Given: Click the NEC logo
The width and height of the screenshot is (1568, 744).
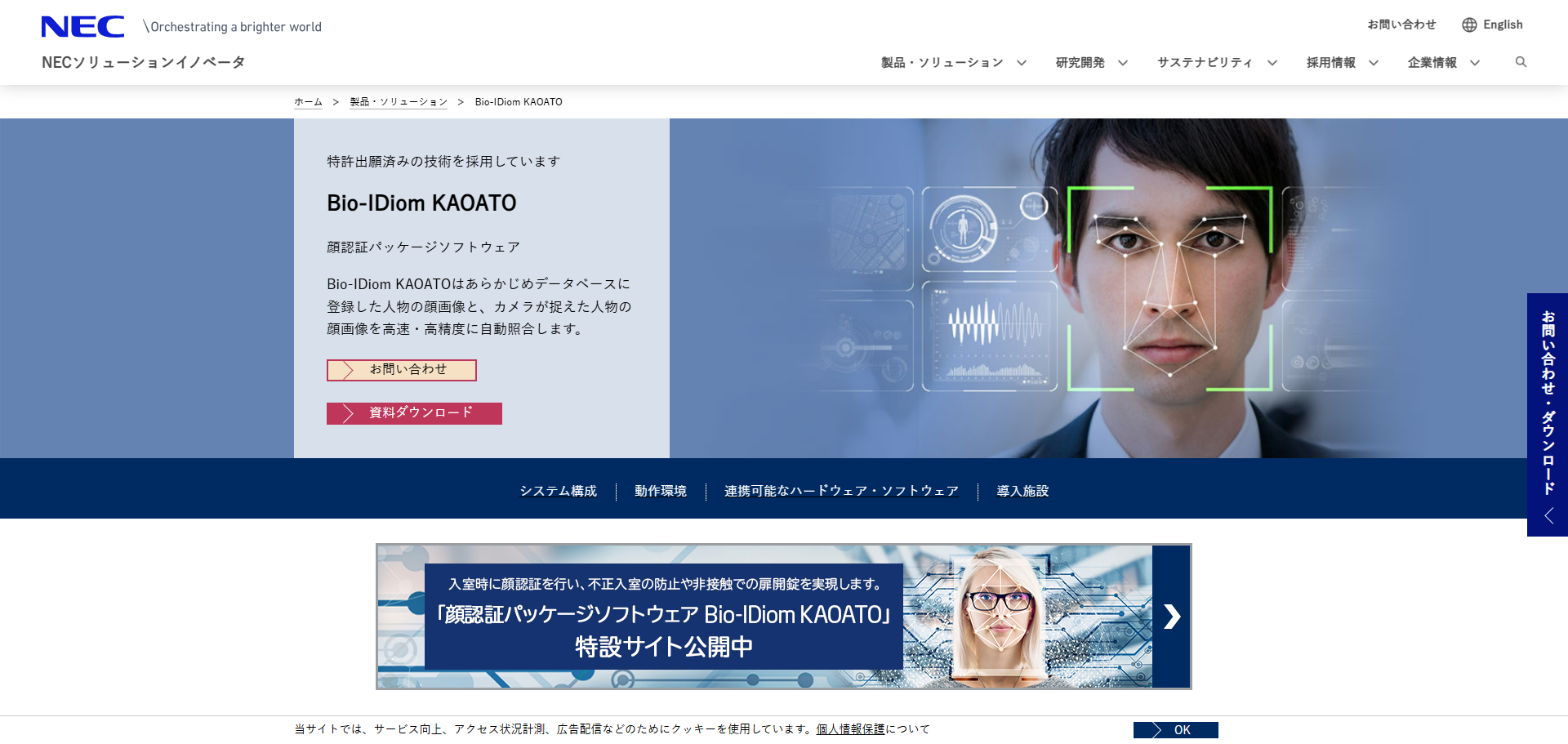Looking at the screenshot, I should tap(82, 27).
